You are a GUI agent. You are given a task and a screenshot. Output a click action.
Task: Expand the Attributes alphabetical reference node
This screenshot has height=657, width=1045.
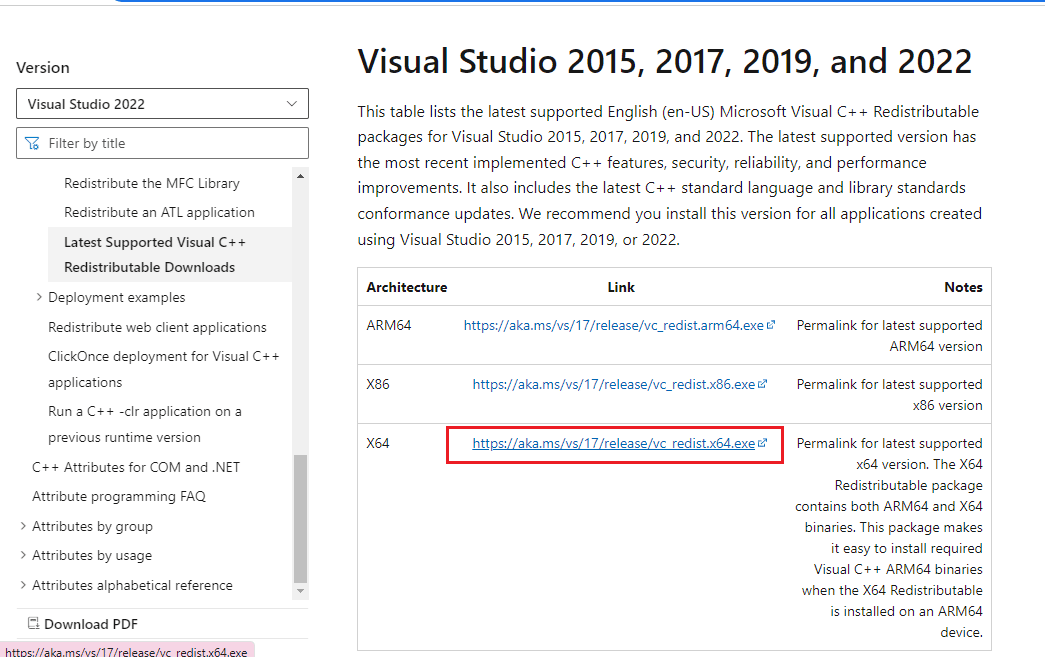[23, 585]
